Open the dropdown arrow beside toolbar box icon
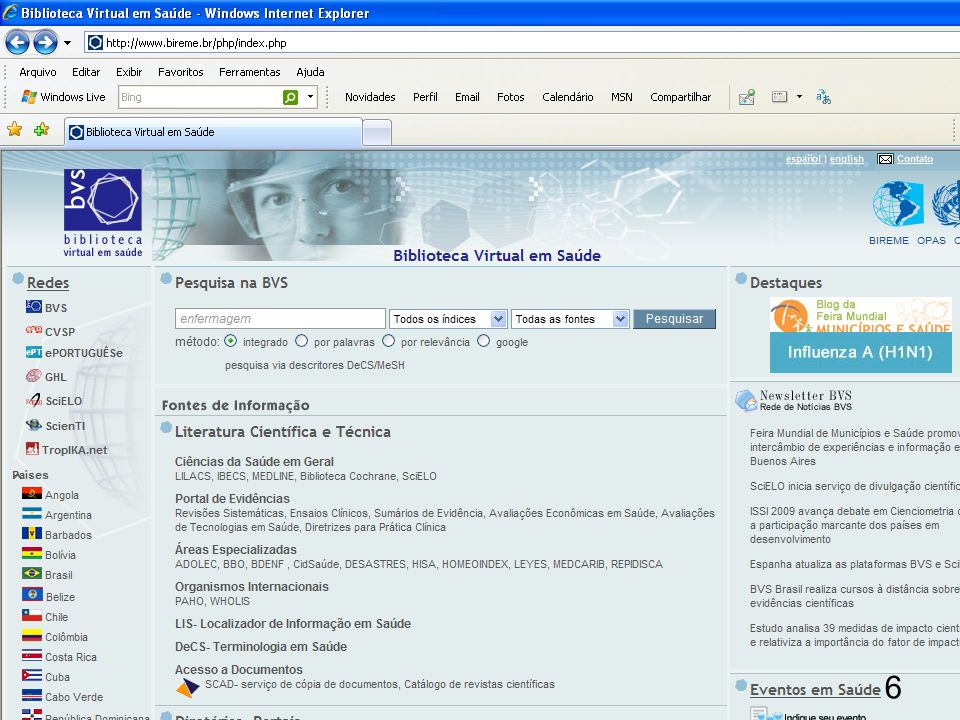This screenshot has height=720, width=960. coord(799,97)
